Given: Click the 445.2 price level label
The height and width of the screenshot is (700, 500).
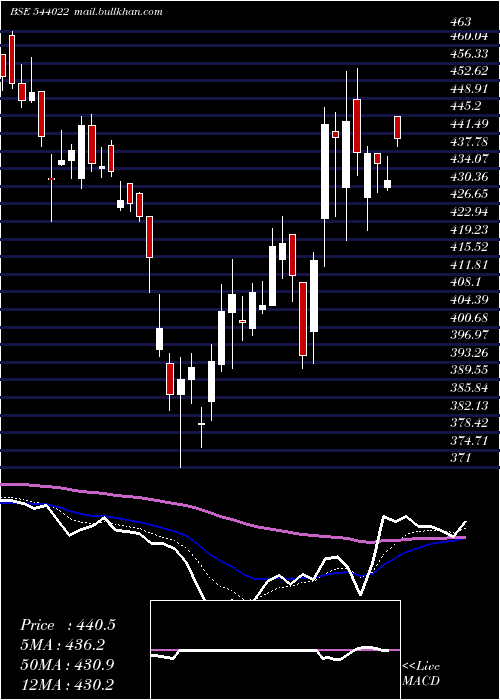Looking at the screenshot, I should pyautogui.click(x=466, y=106).
